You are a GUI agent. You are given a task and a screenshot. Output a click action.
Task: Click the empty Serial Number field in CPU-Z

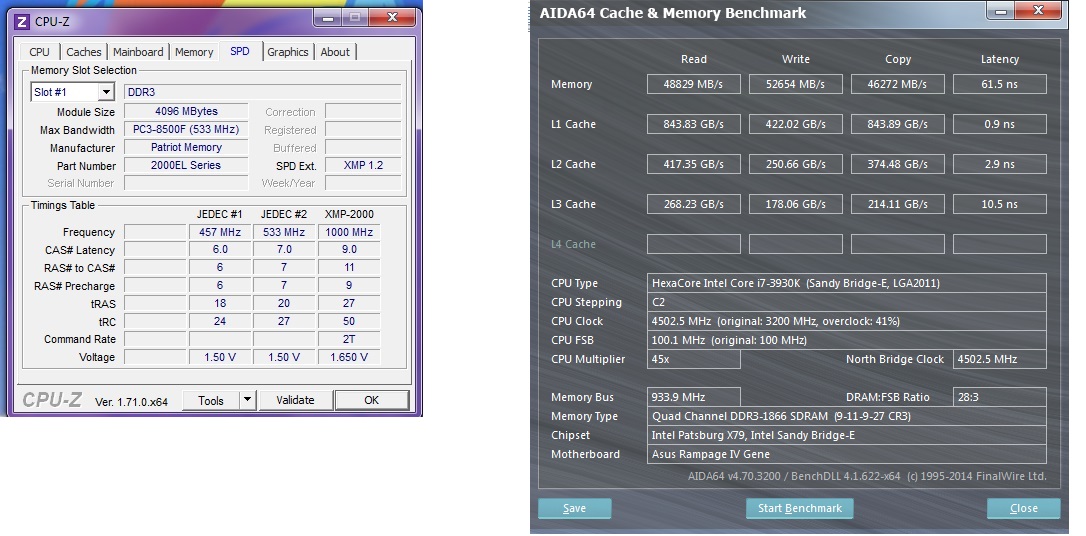(186, 184)
